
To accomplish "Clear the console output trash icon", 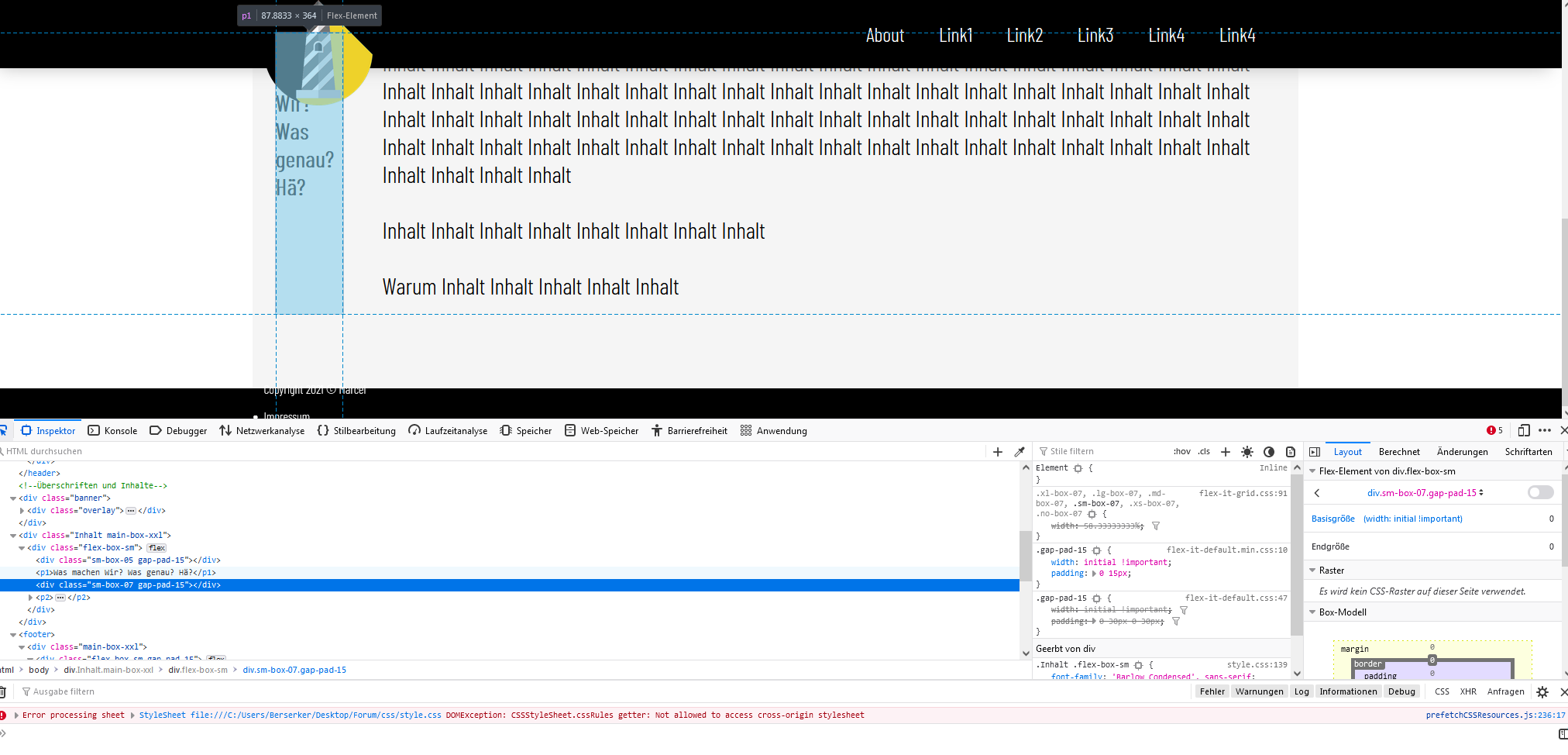I will pos(2,691).
